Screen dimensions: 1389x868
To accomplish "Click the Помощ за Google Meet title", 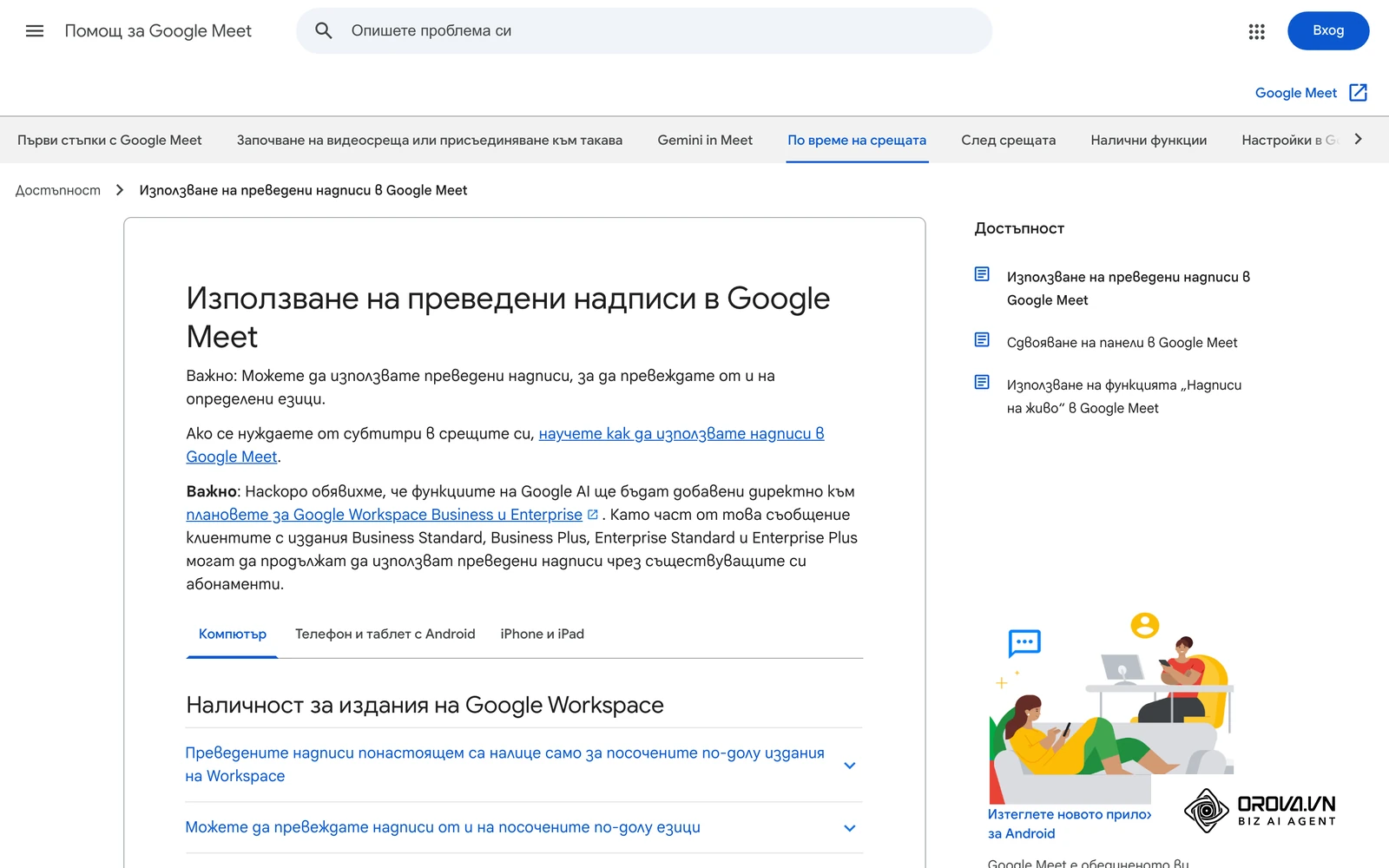I will (158, 31).
